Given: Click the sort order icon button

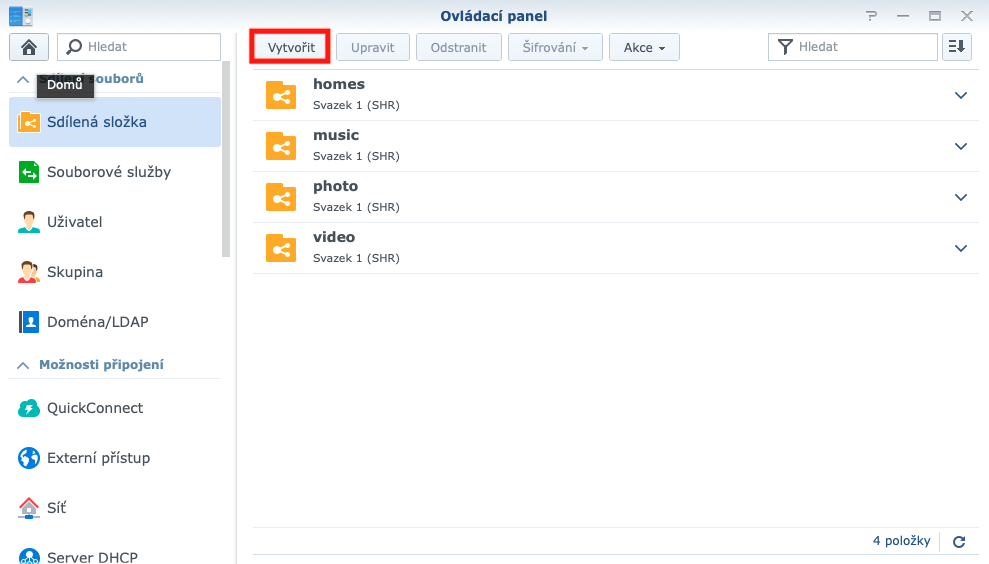Looking at the screenshot, I should pos(957,47).
